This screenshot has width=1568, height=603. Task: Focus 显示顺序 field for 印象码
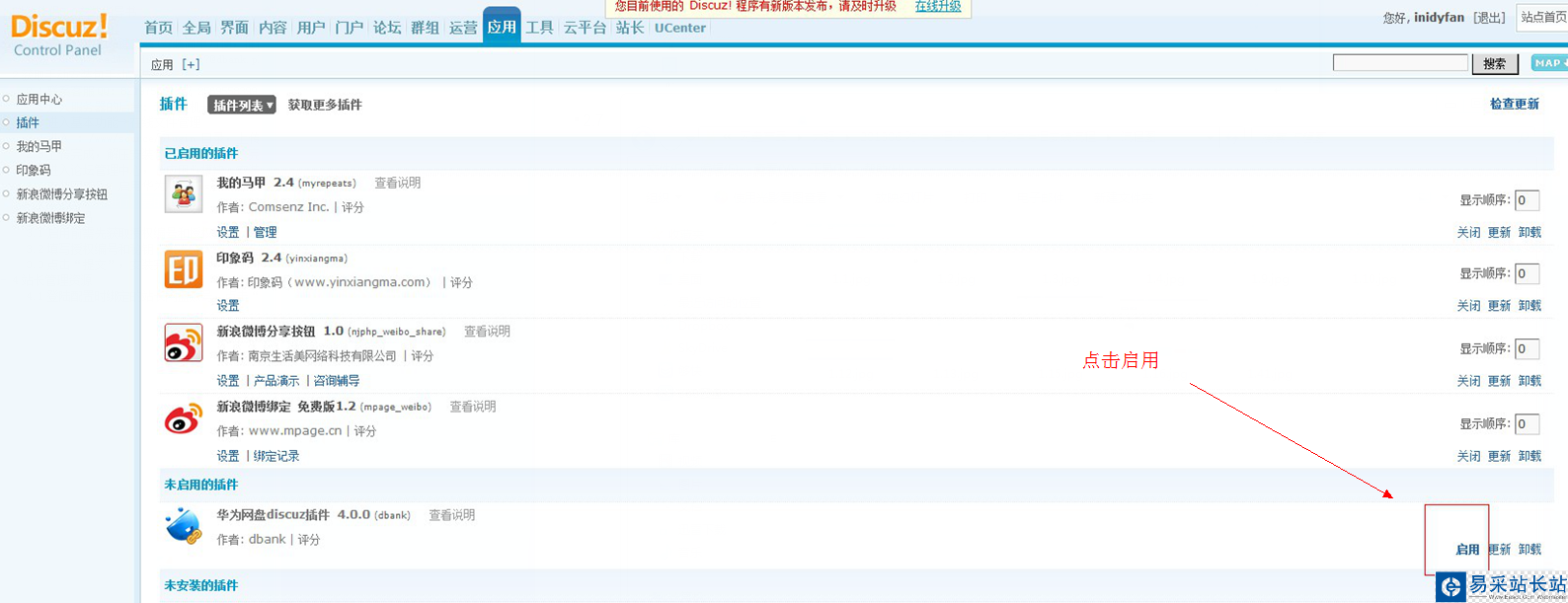(x=1527, y=273)
